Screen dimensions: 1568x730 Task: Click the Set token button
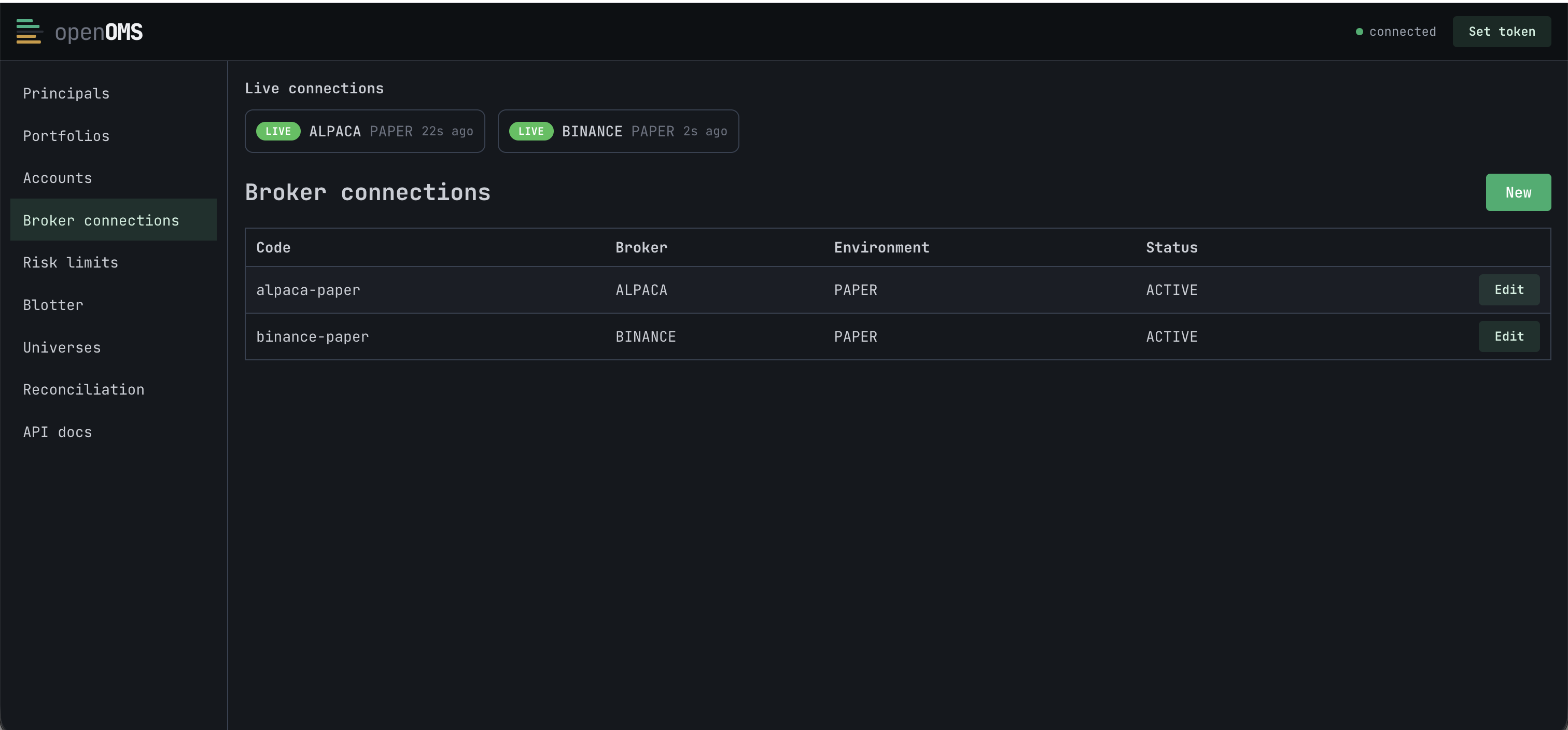(x=1501, y=32)
